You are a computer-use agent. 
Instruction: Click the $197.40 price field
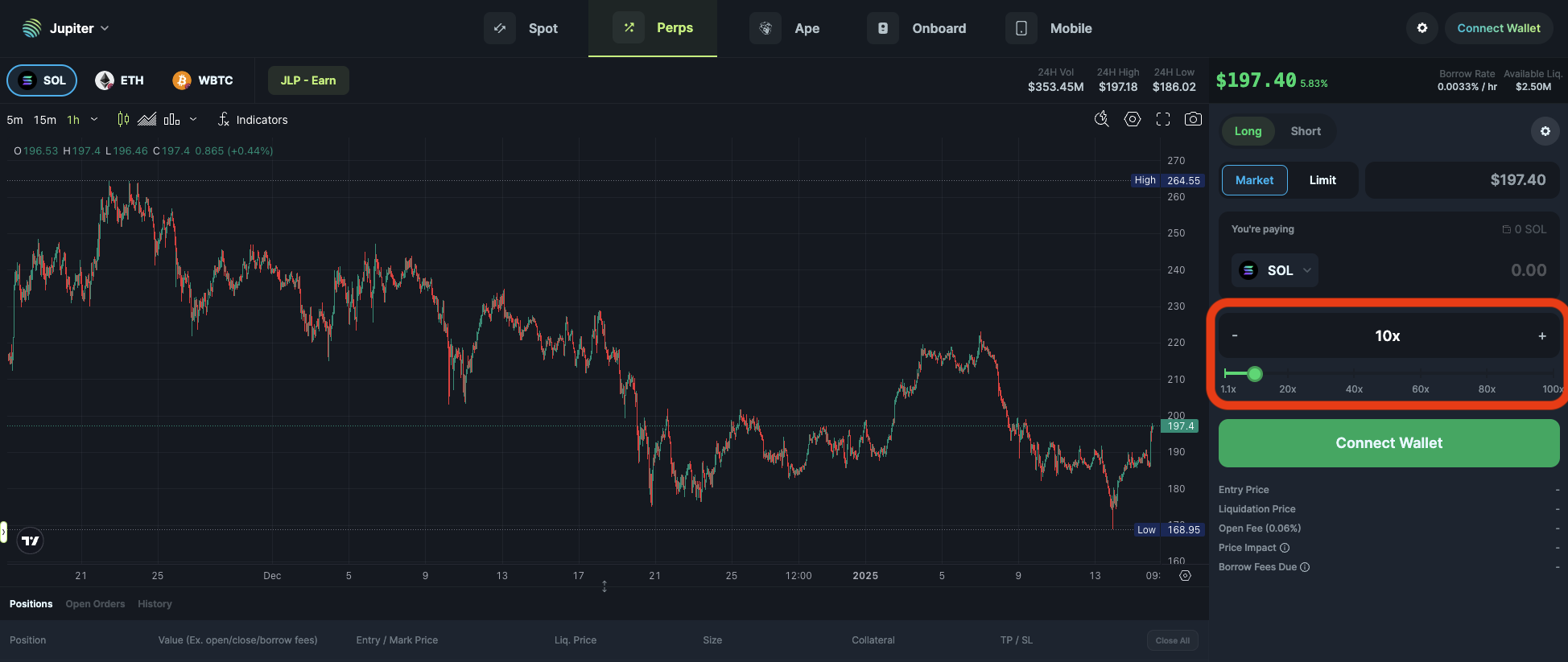pos(1463,180)
